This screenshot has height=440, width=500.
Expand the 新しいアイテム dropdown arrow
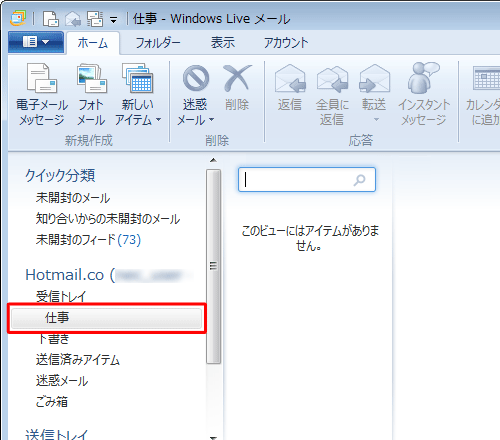pos(158,120)
